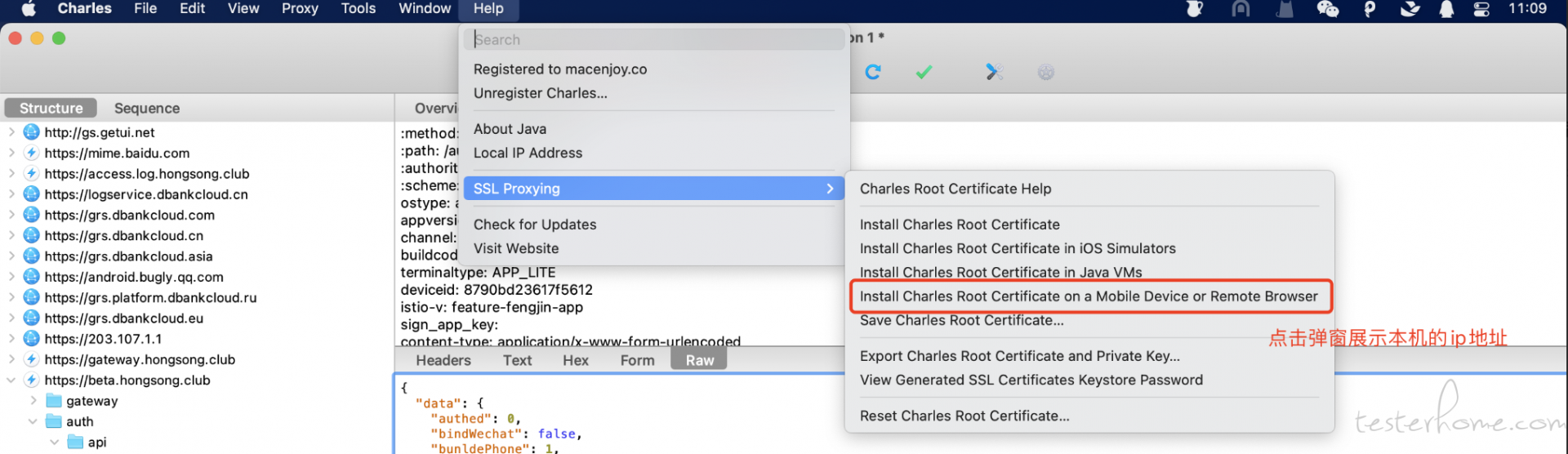
Task: Expand the https://mime.baidu.com node
Action: tap(11, 153)
